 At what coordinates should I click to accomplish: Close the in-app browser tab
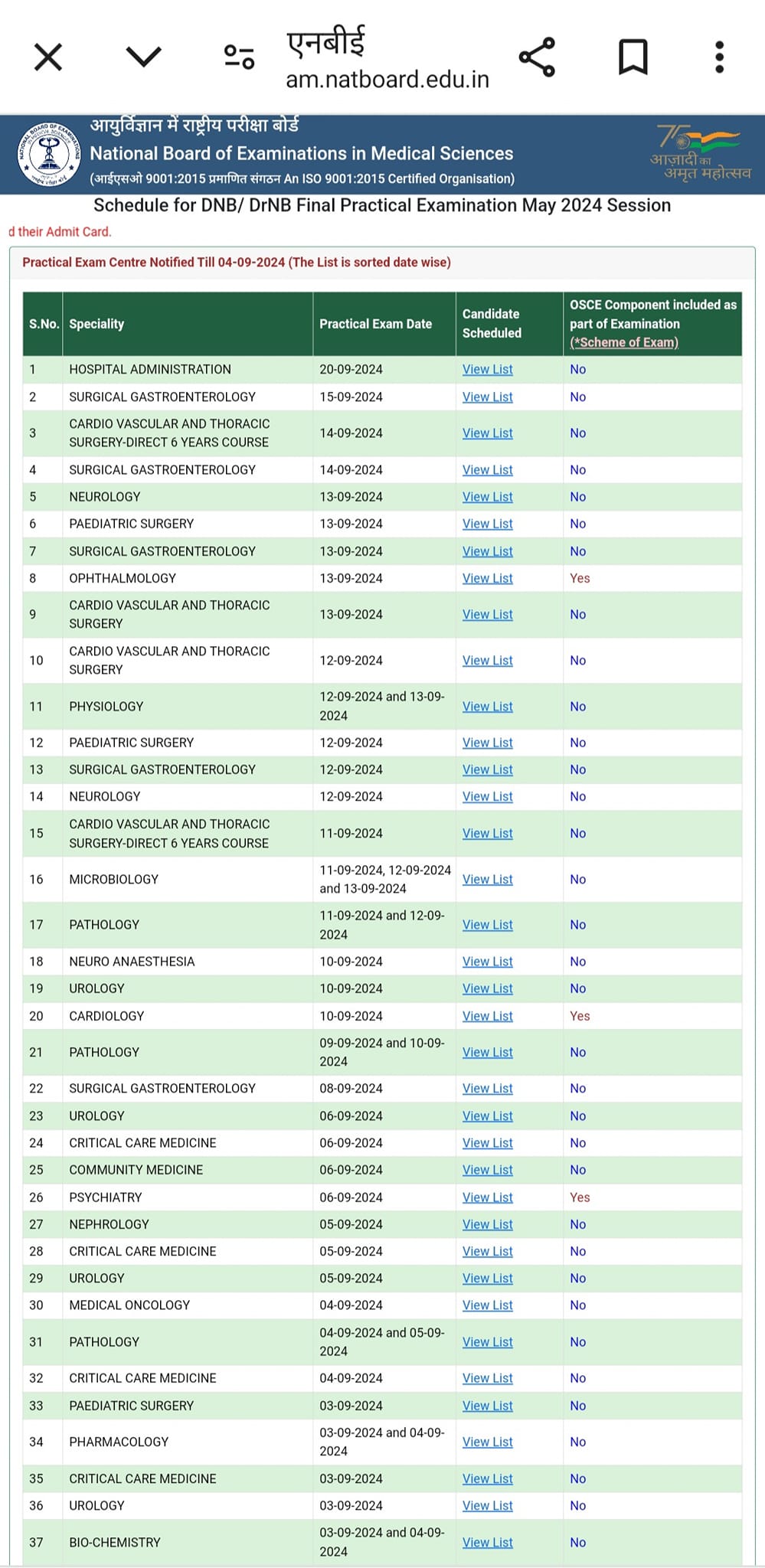48,57
